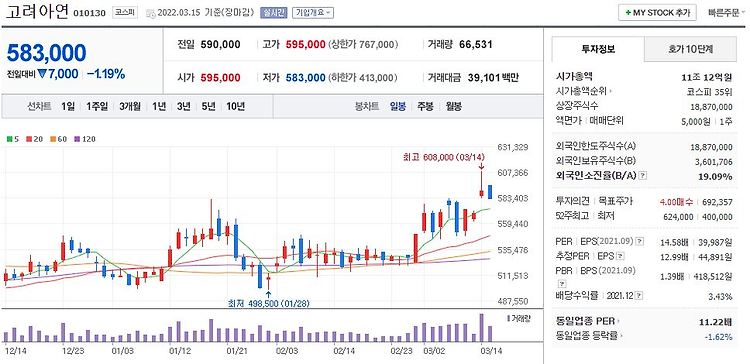Click the help icon next to 추정PER EPS

coord(620,256)
